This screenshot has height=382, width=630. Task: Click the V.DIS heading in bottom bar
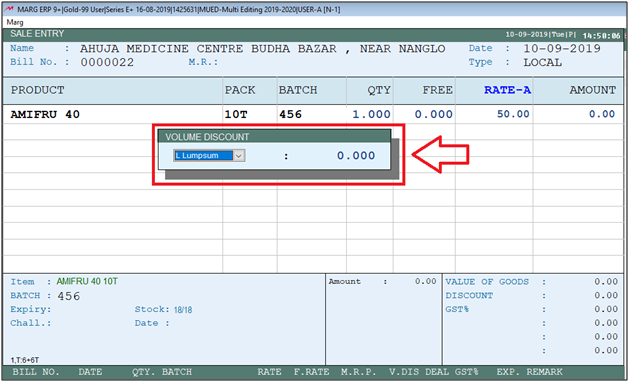point(403,372)
